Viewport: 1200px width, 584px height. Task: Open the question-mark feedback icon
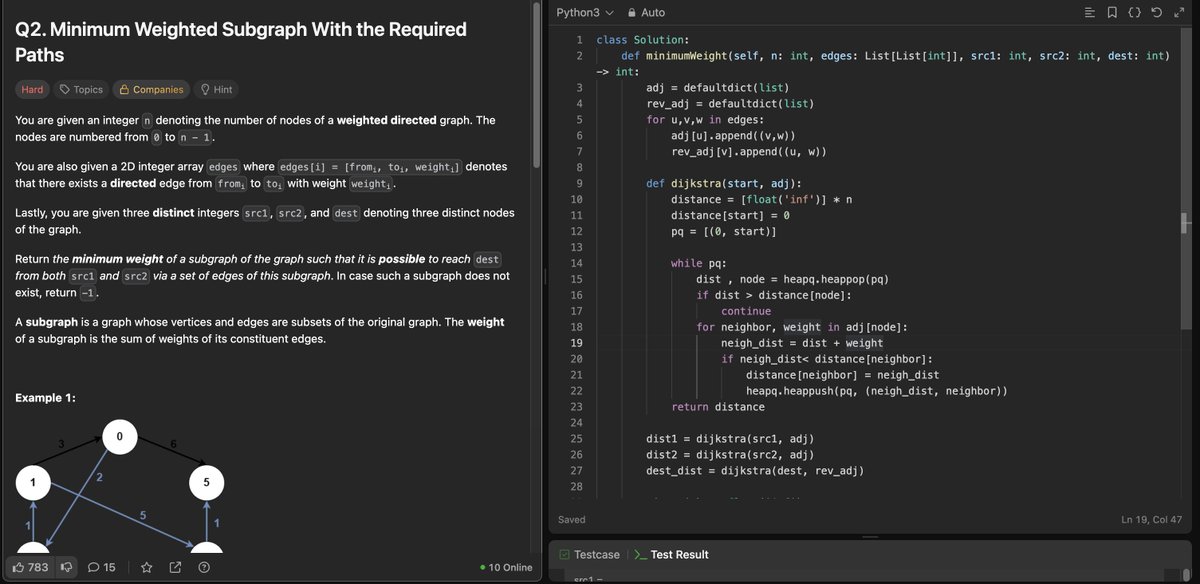pyautogui.click(x=204, y=567)
